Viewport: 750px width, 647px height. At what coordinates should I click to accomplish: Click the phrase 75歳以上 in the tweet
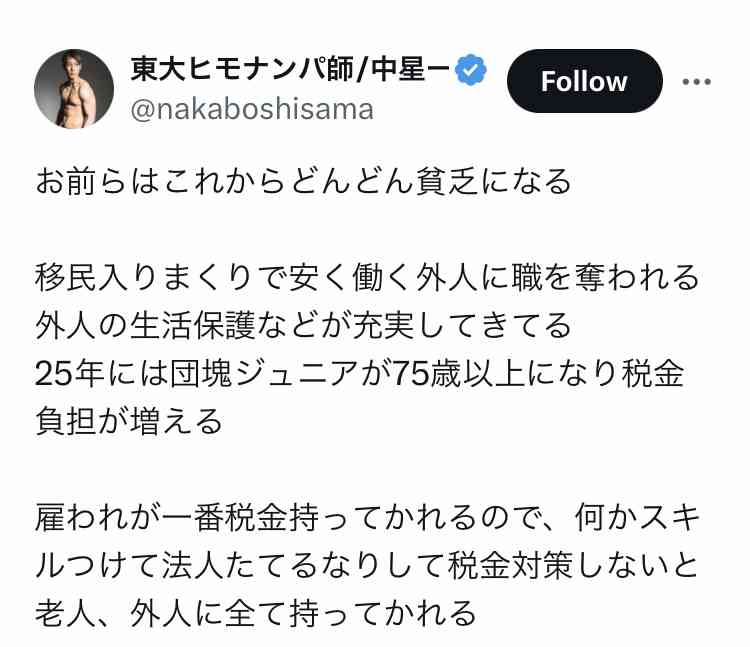[x=459, y=374]
